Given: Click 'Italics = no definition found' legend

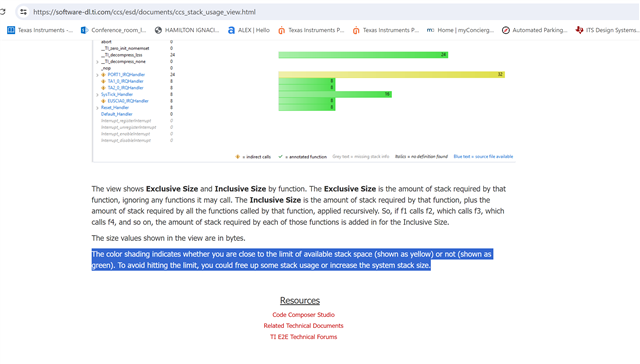Looking at the screenshot, I should 421,157.
